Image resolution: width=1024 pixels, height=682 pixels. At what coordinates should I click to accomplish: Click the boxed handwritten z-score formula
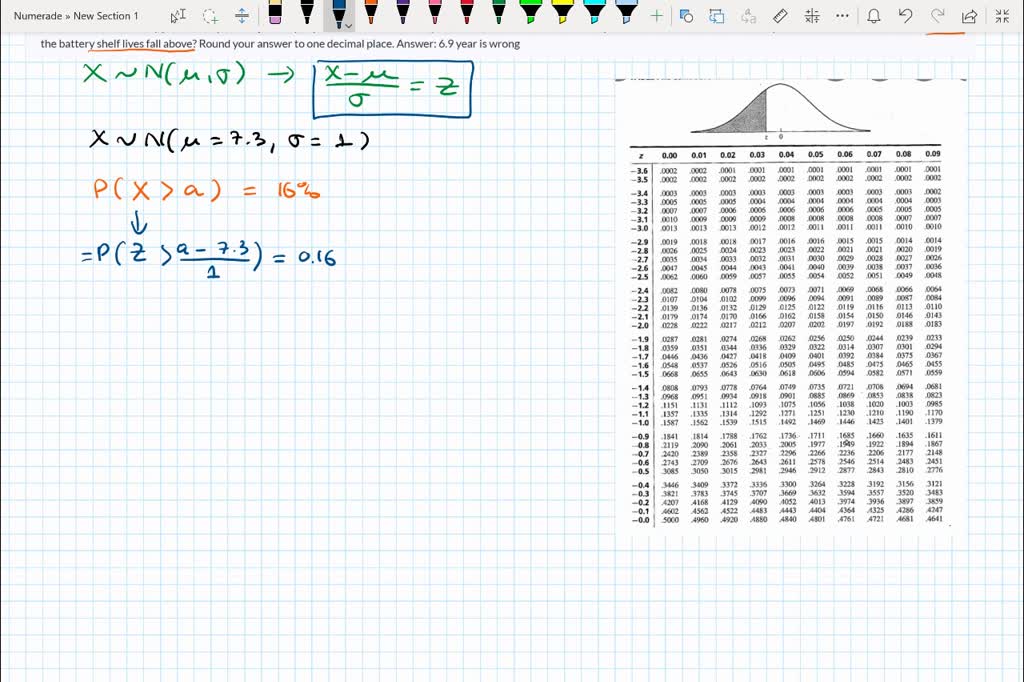pos(392,89)
